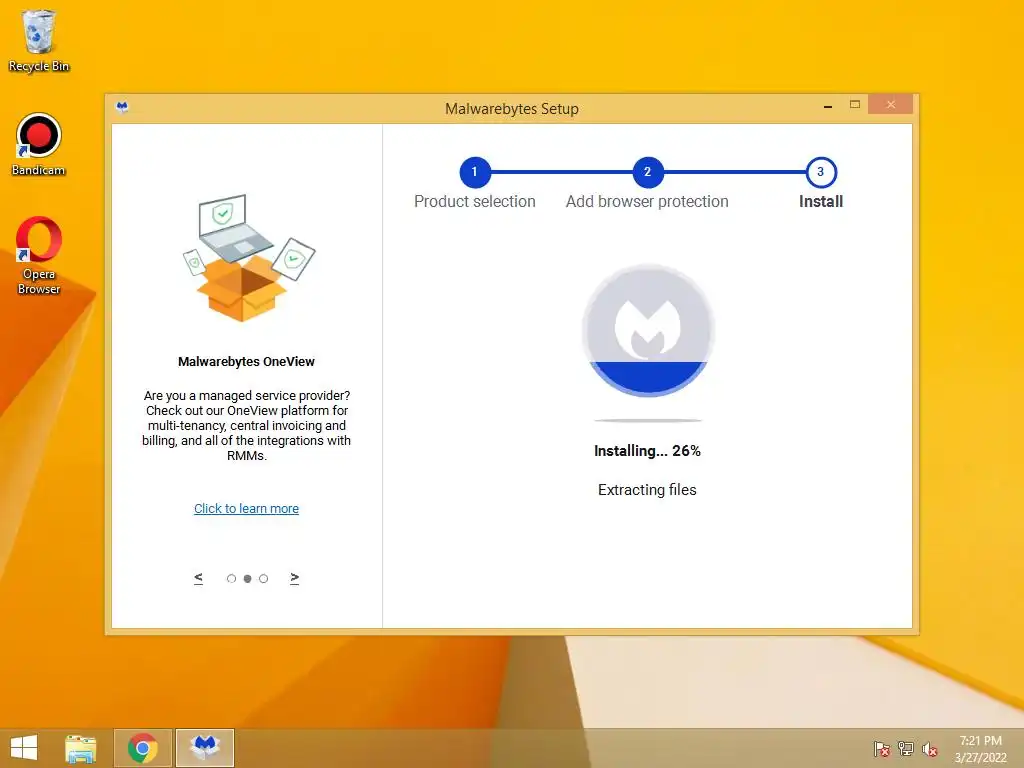The image size is (1024, 768).
Task: Select the third carousel dot
Action: click(x=263, y=579)
